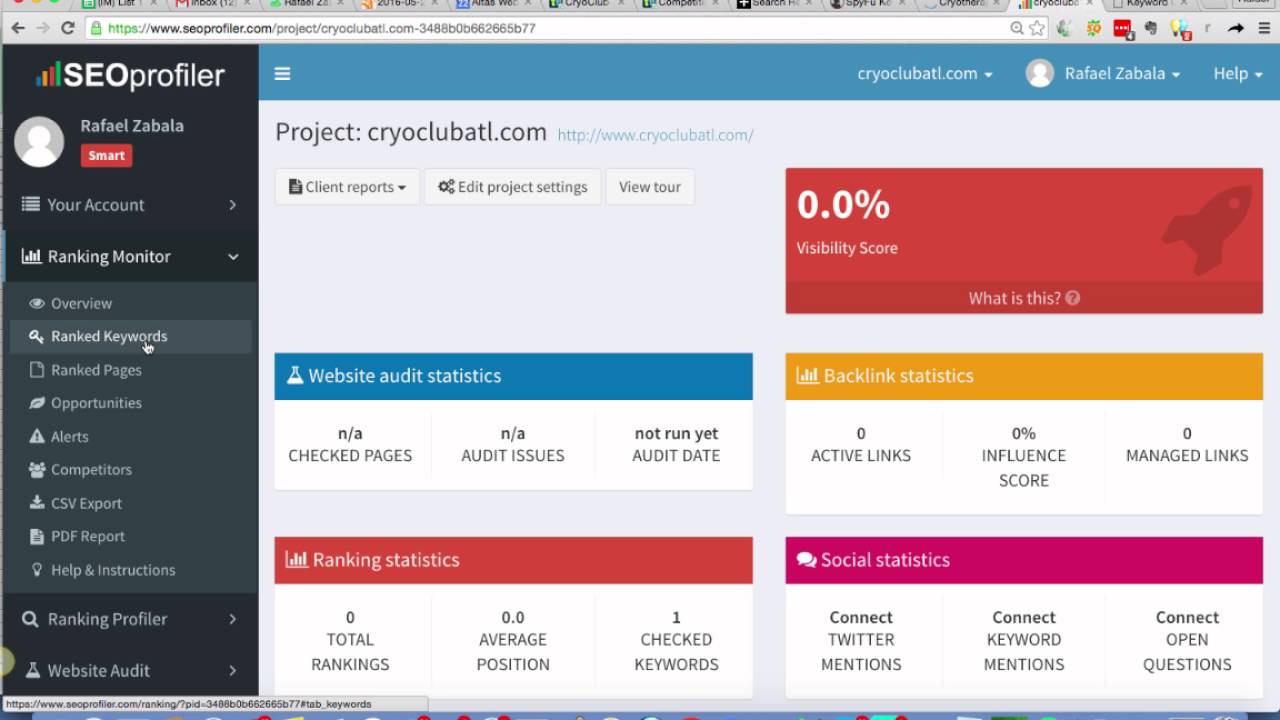Open PDF Report in sidebar

88,537
